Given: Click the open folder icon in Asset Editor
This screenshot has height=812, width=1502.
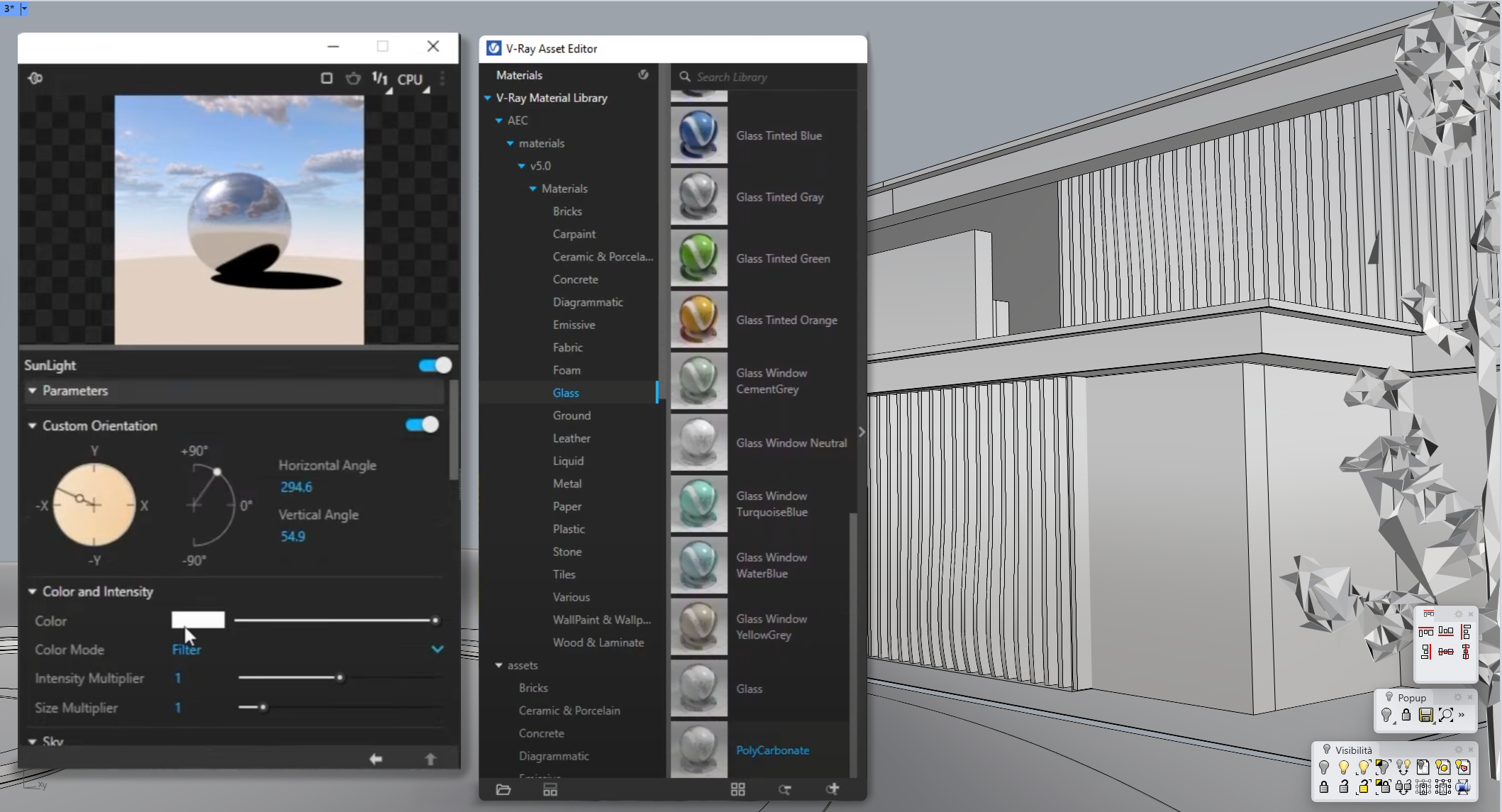Looking at the screenshot, I should pos(504,789).
